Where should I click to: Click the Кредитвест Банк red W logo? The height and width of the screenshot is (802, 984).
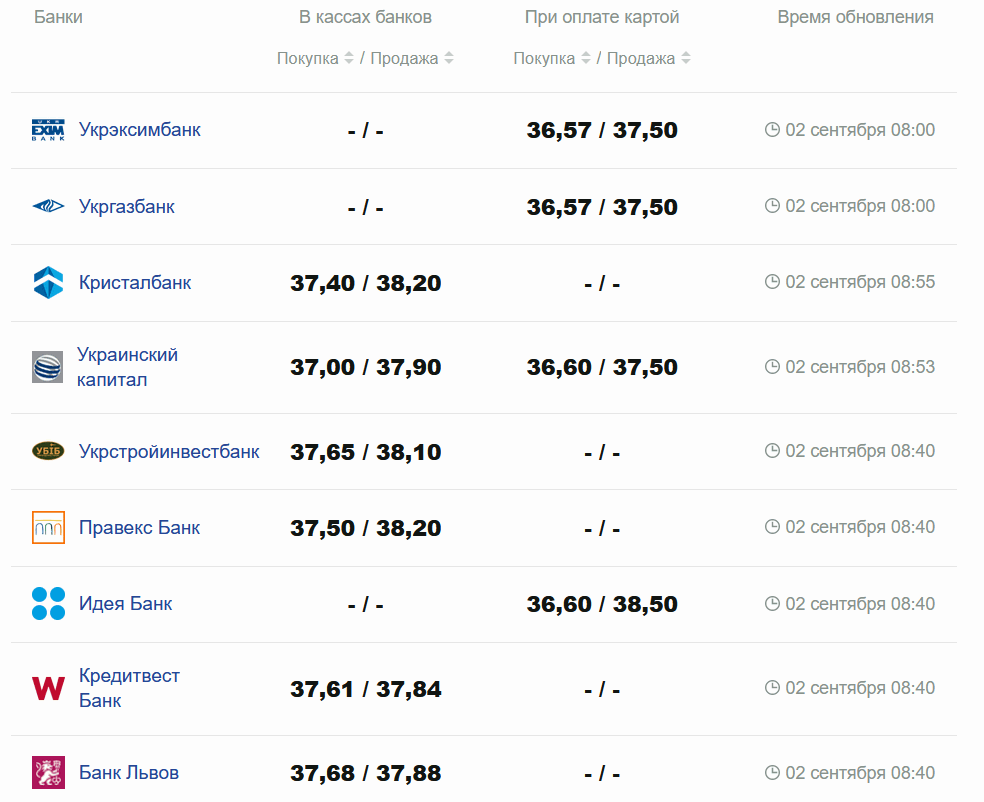(x=48, y=688)
